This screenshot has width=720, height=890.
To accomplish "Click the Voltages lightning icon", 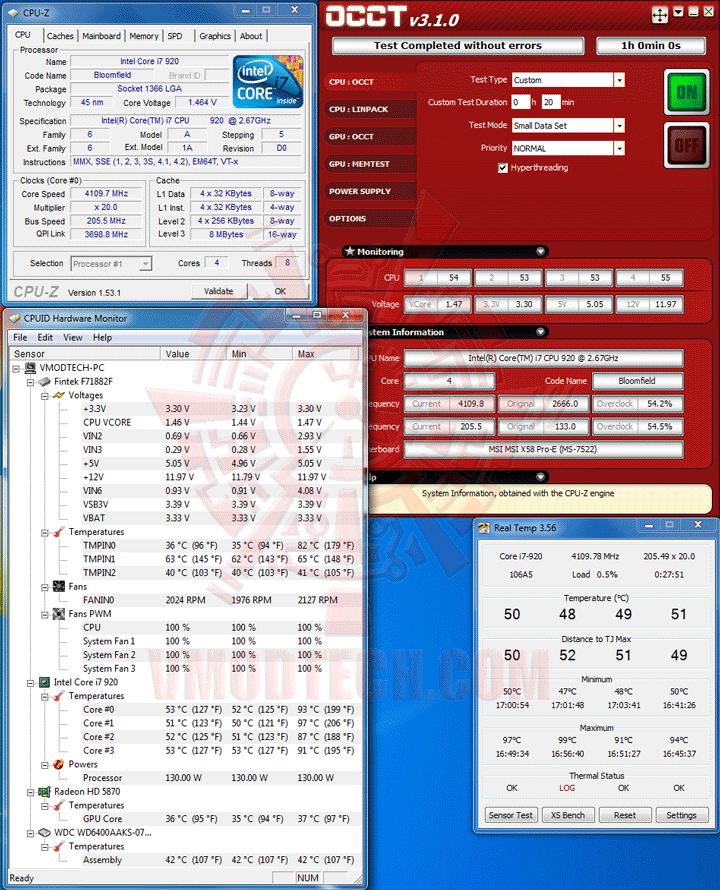I will pyautogui.click(x=58, y=396).
